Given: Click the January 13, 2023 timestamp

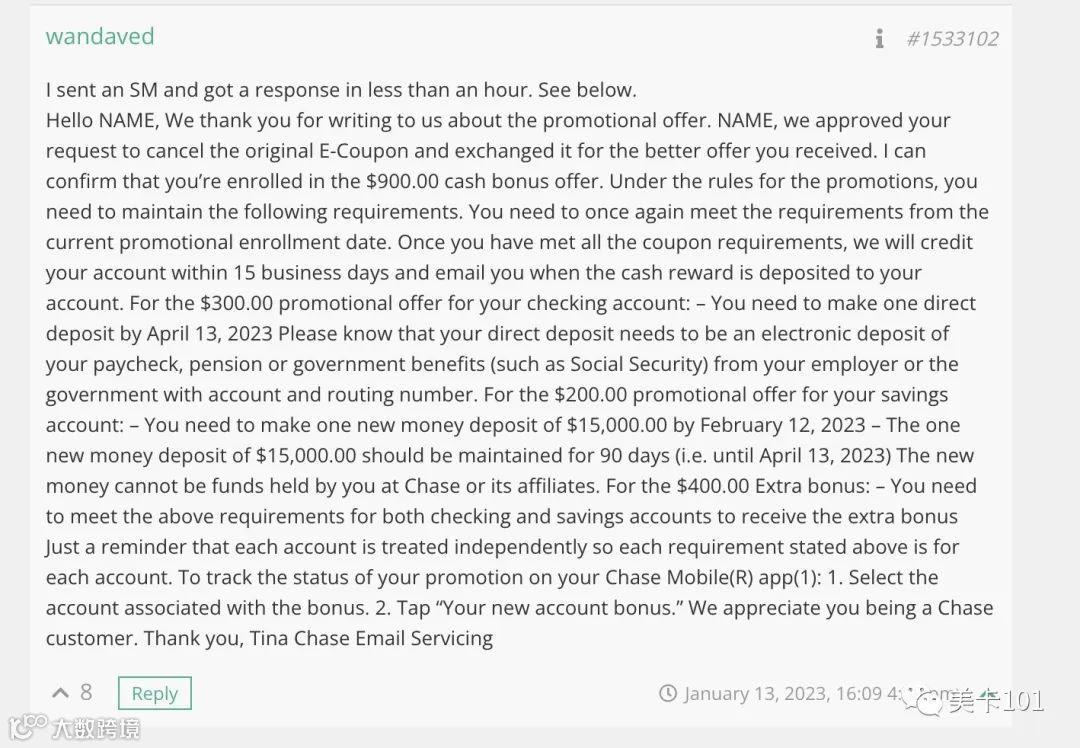Looking at the screenshot, I should tap(780, 693).
